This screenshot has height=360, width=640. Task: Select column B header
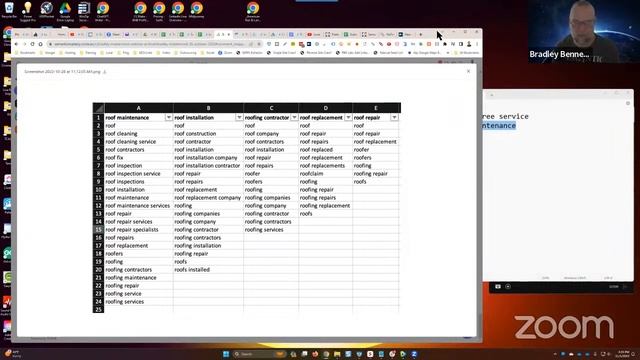point(208,108)
